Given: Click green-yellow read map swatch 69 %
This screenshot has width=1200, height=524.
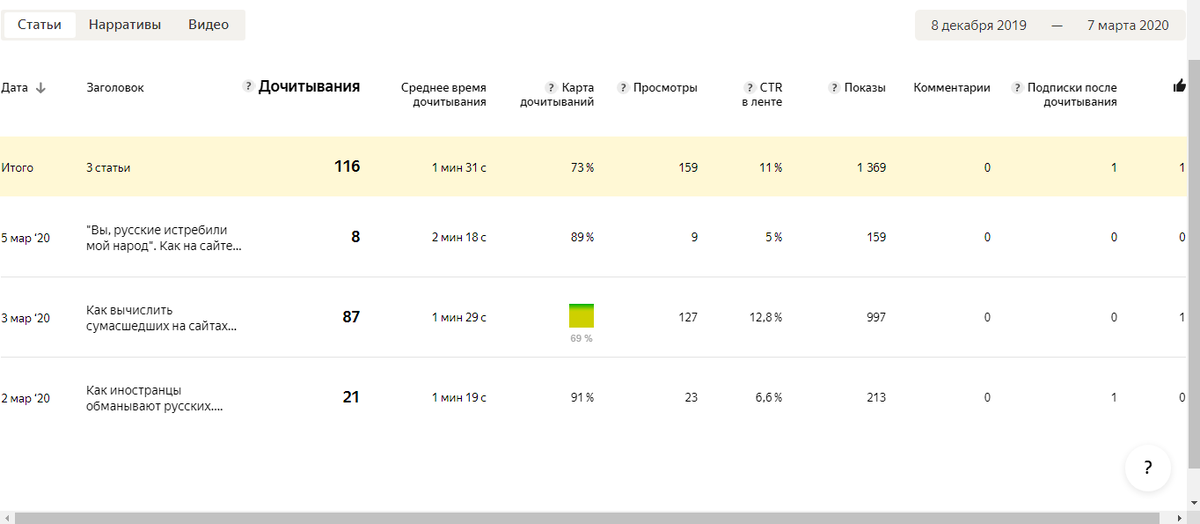Looking at the screenshot, I should 581,316.
